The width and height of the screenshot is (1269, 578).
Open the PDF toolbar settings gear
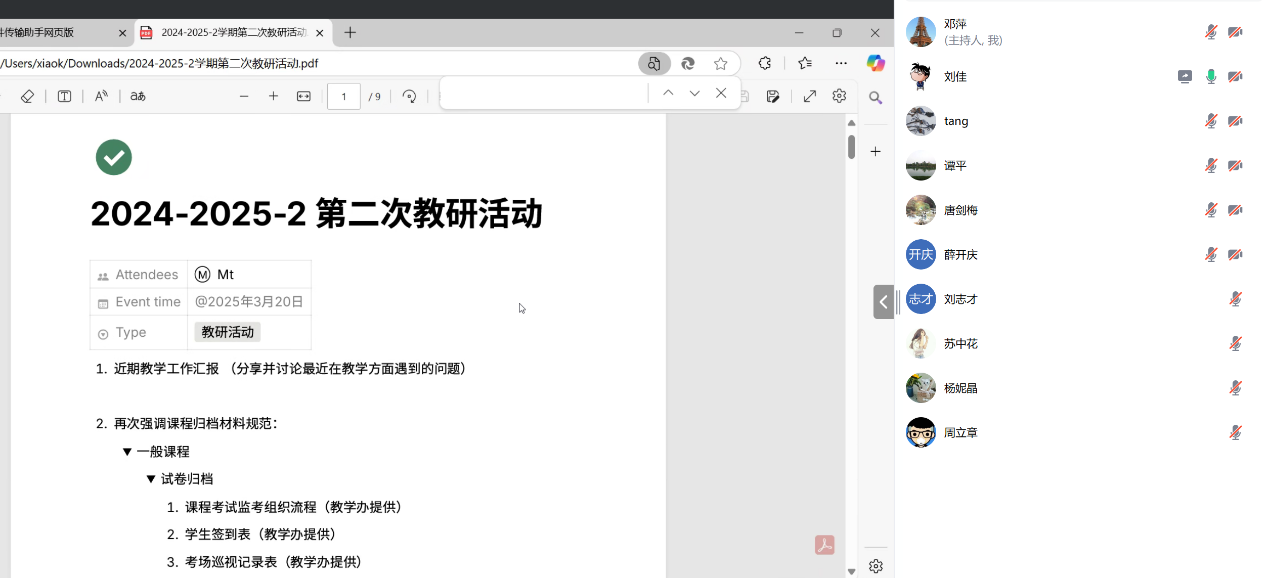pos(839,96)
